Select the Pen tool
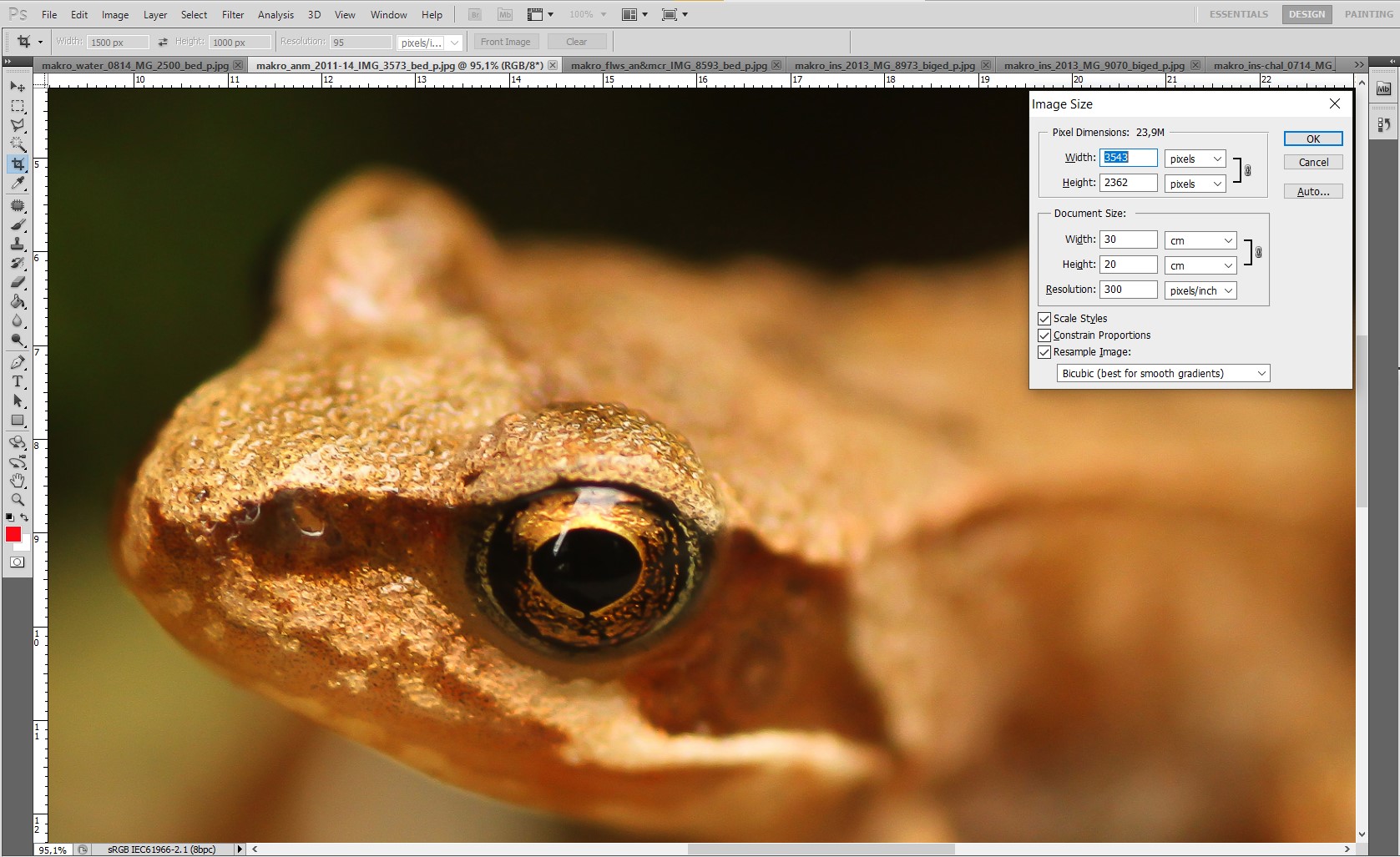Viewport: 1400px width, 857px height. click(x=18, y=362)
